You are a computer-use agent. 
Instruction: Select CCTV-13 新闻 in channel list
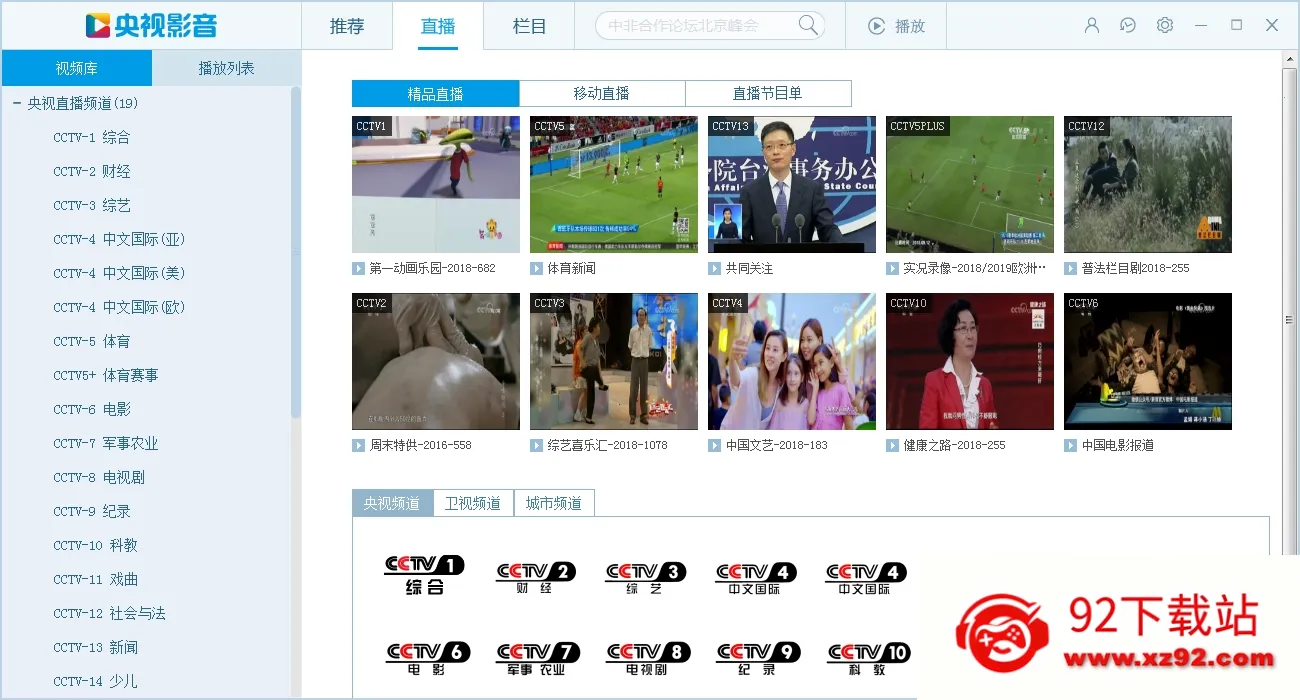96,647
